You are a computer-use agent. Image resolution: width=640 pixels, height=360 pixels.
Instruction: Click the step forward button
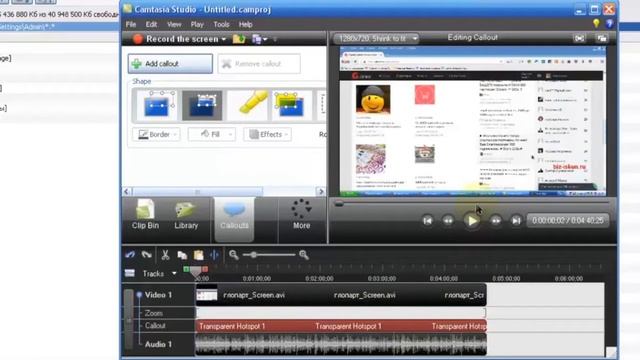point(496,221)
